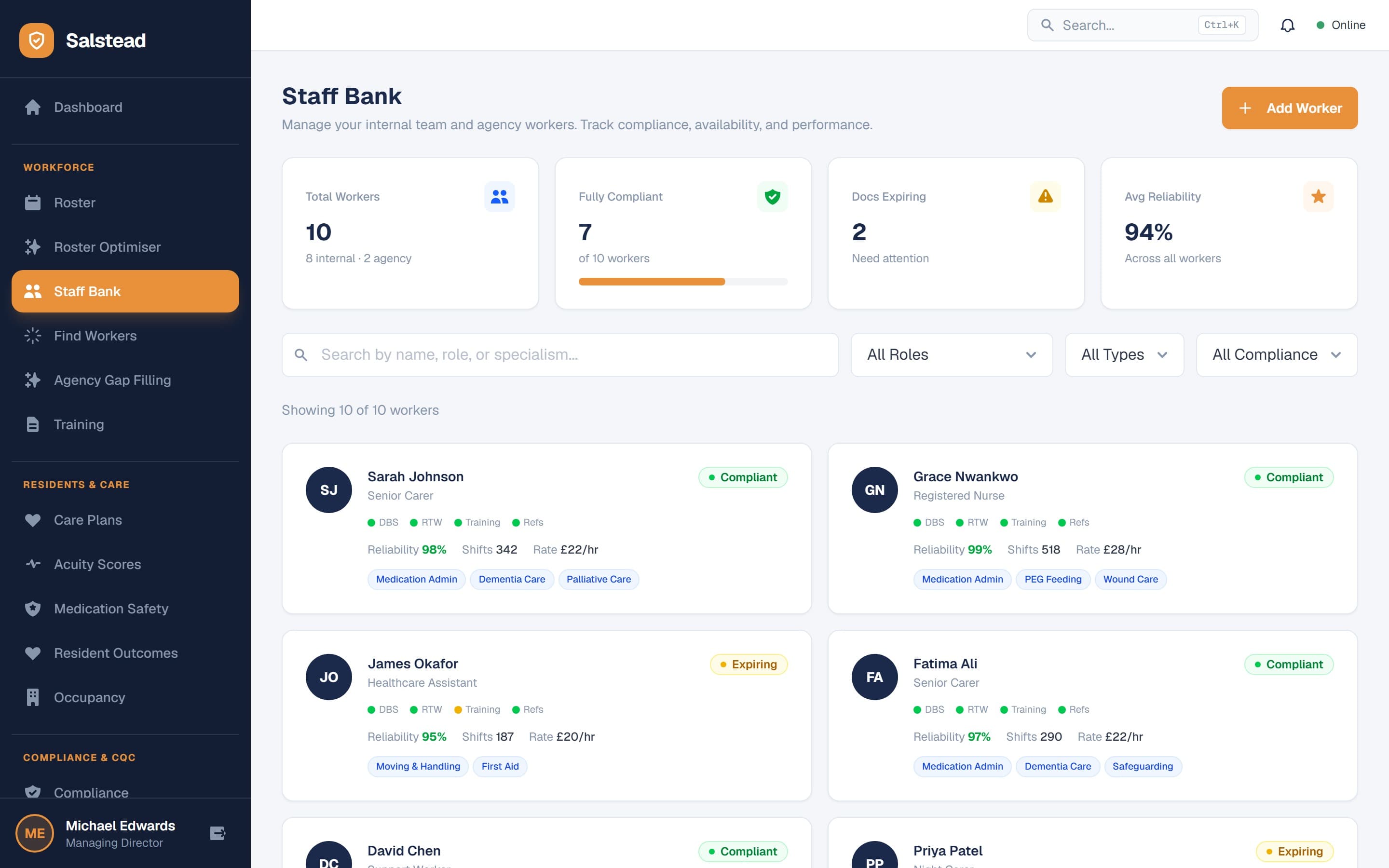The width and height of the screenshot is (1389, 868).
Task: Click the PEG Feeding tag on Grace Nwankwo
Action: tap(1053, 579)
